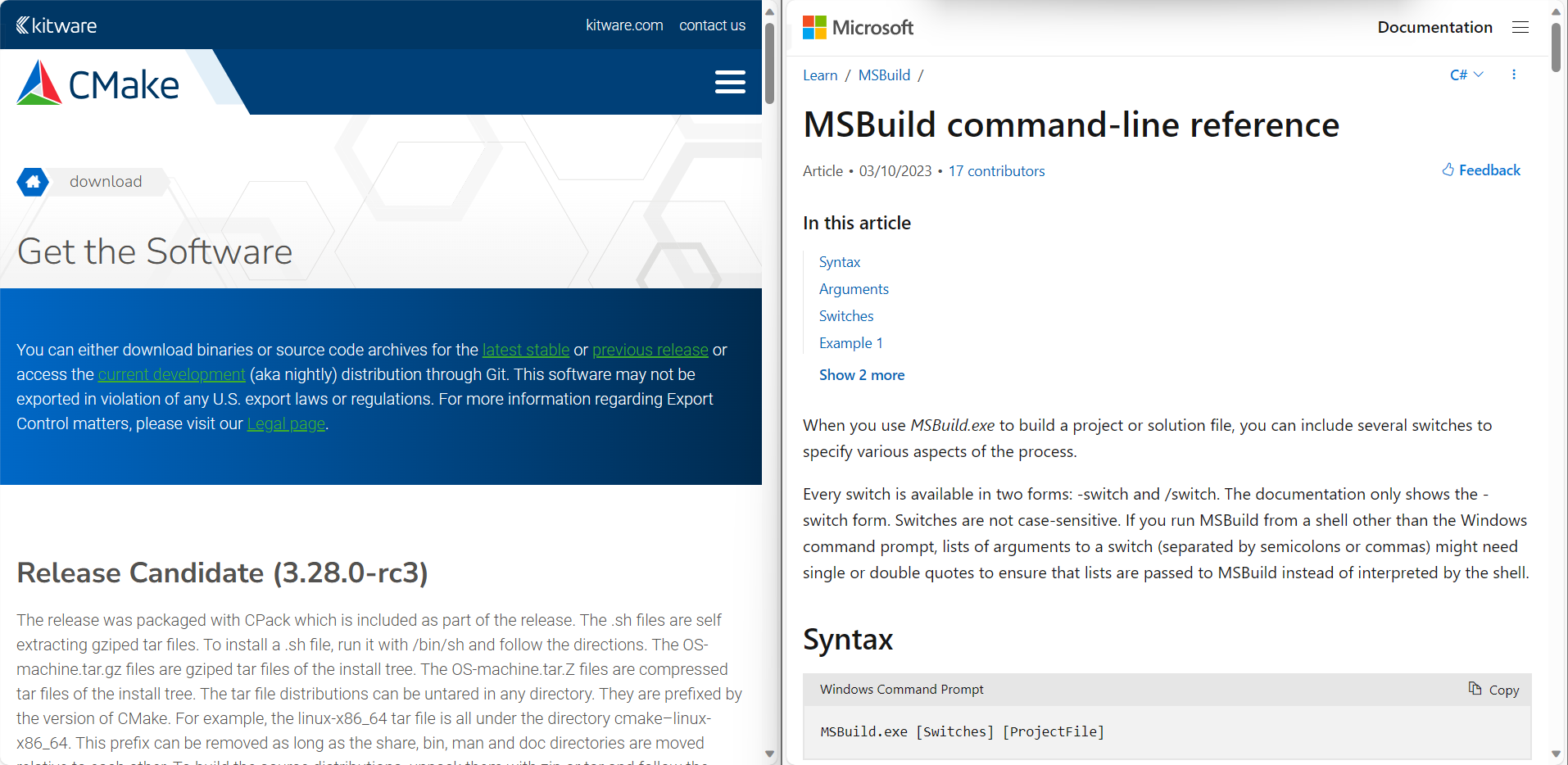Click the Microsoft logo
This screenshot has height=765, width=1568.
[x=858, y=27]
